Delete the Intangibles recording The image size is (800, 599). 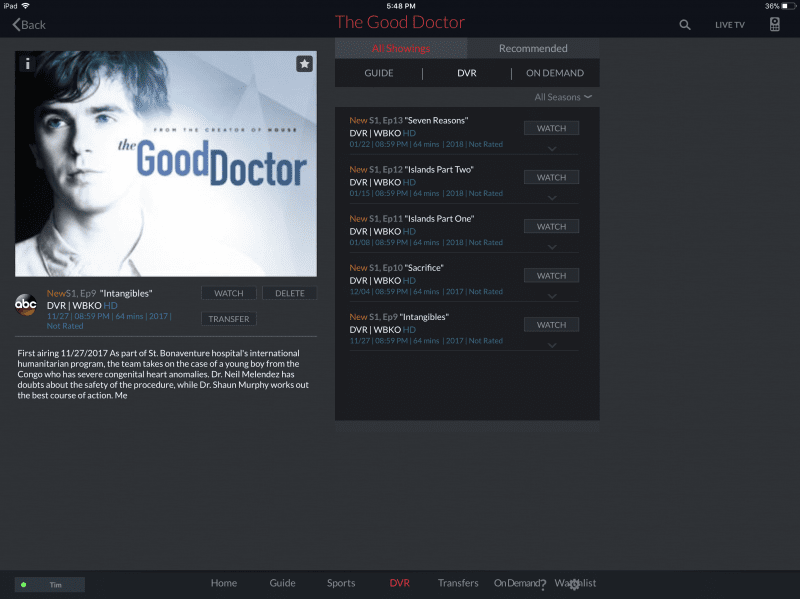click(290, 293)
